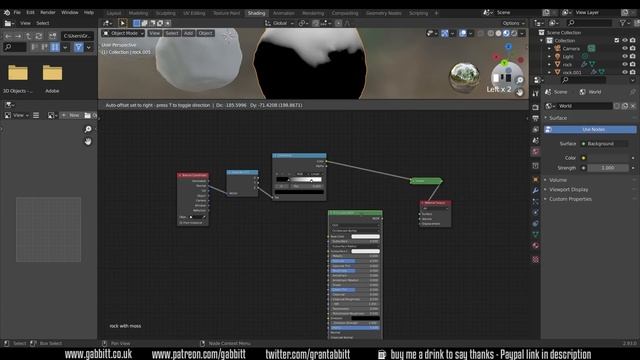Image resolution: width=640 pixels, height=360 pixels.
Task: Switch to material preview shading
Action: pos(506,33)
